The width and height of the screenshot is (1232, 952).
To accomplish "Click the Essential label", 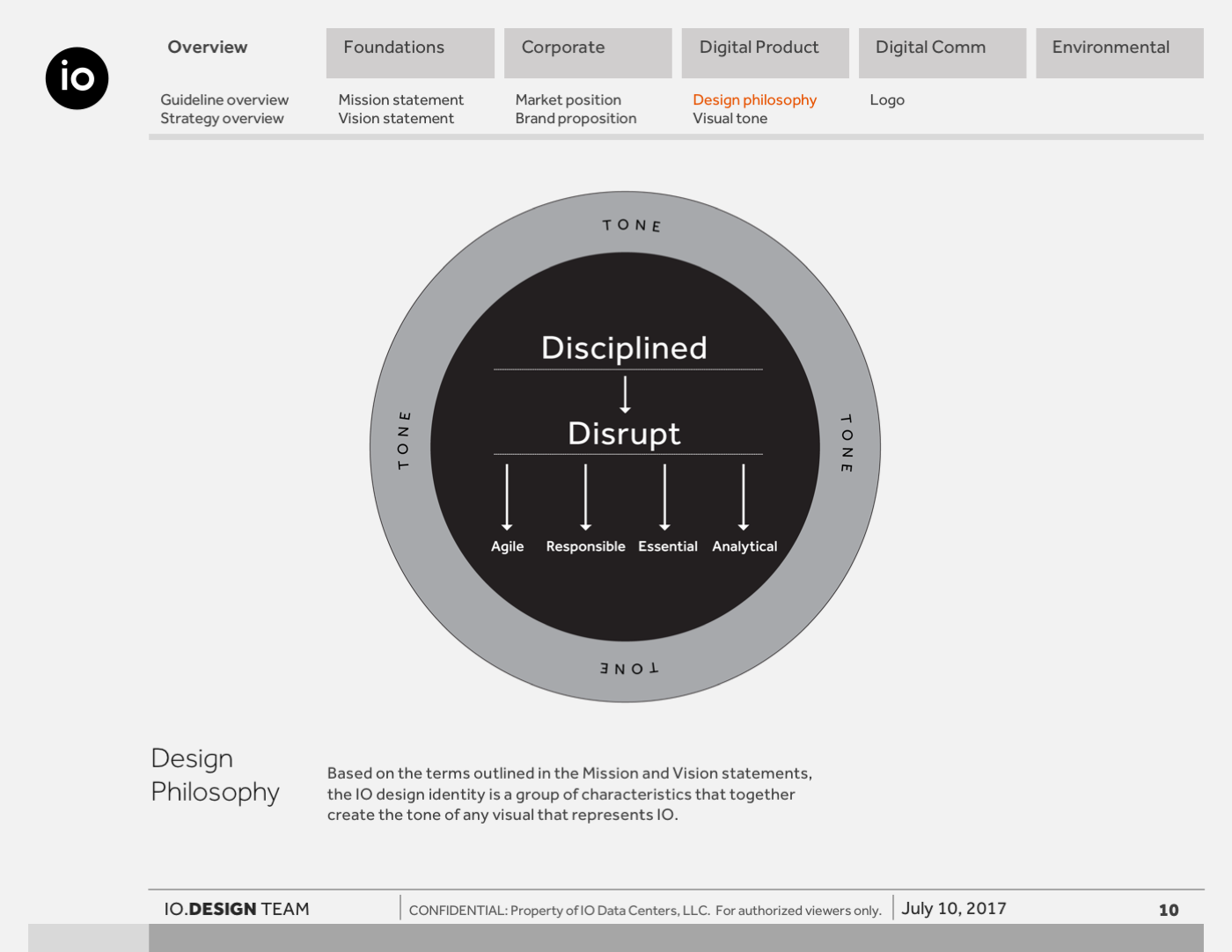I will point(668,546).
